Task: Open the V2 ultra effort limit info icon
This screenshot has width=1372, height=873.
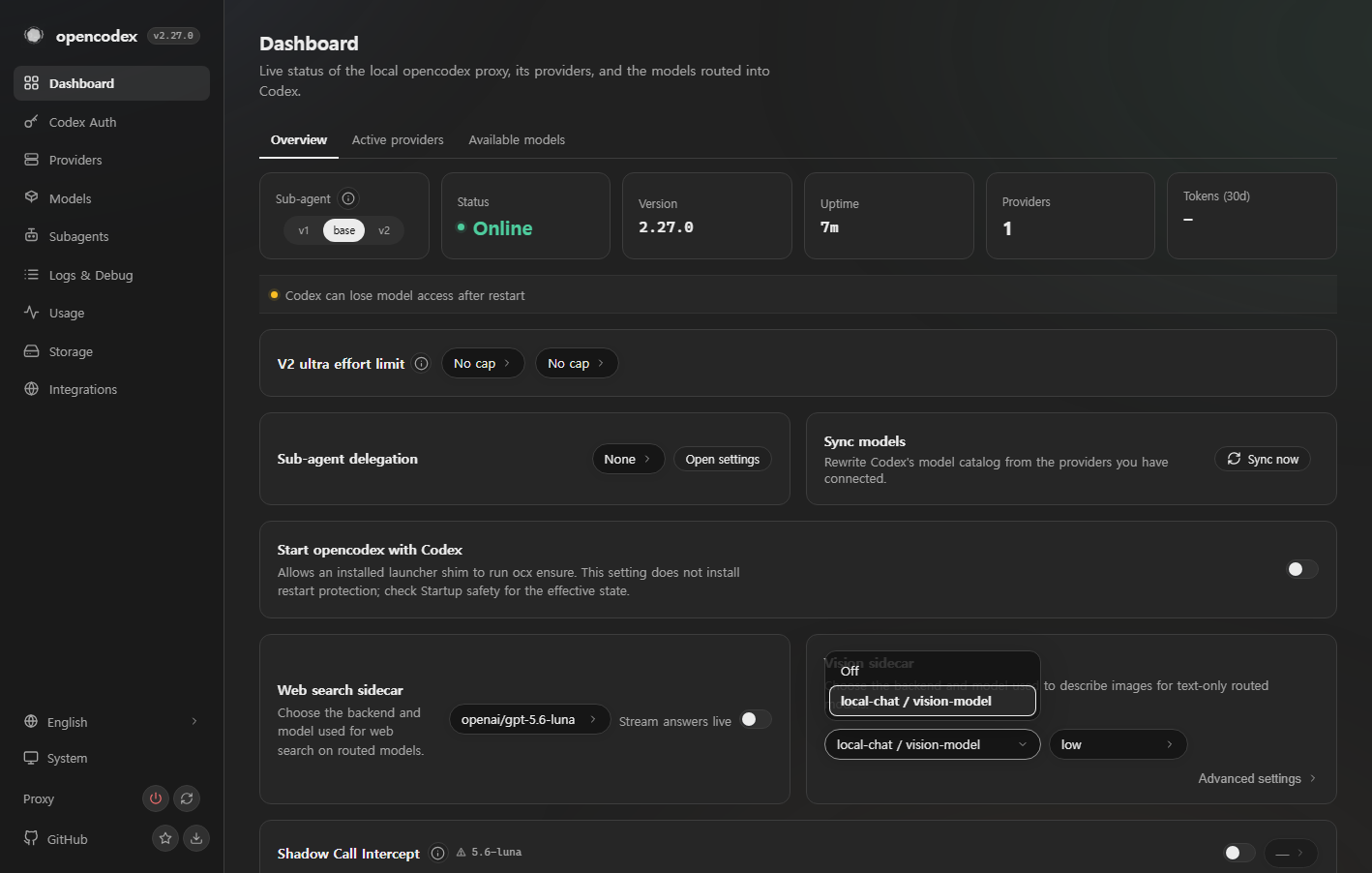Action: click(x=422, y=364)
